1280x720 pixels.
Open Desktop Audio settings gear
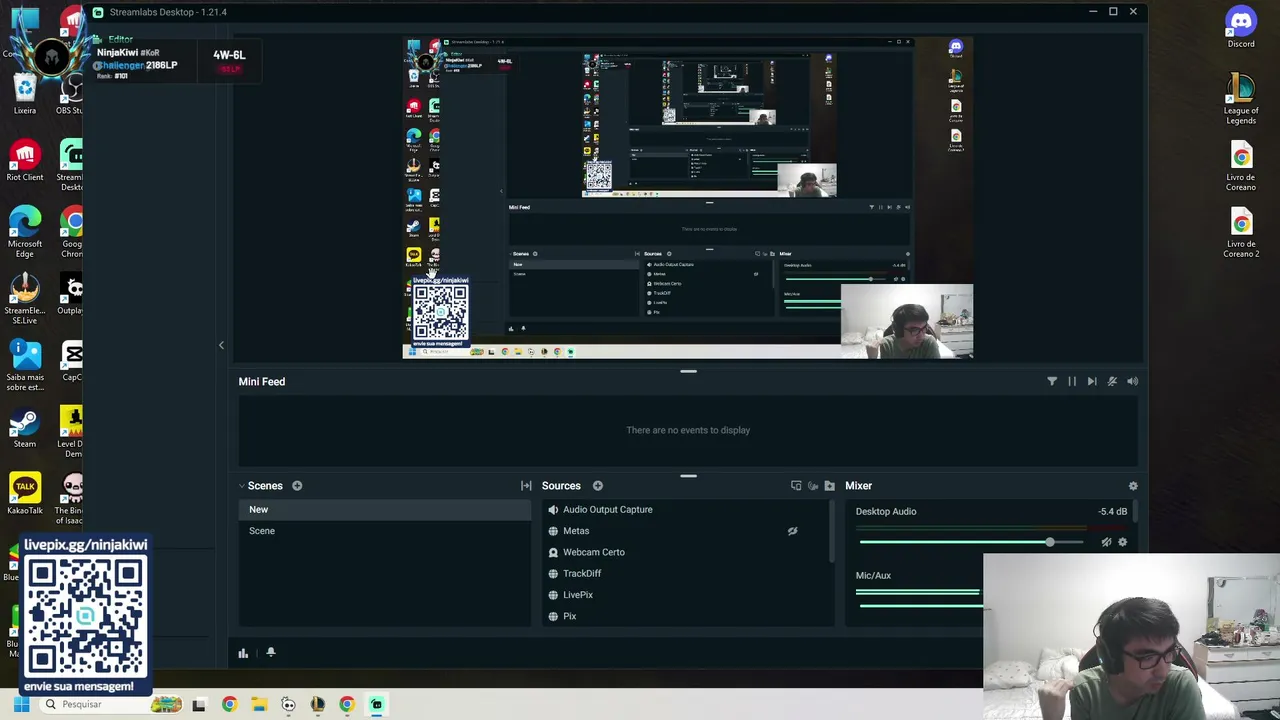(1122, 542)
